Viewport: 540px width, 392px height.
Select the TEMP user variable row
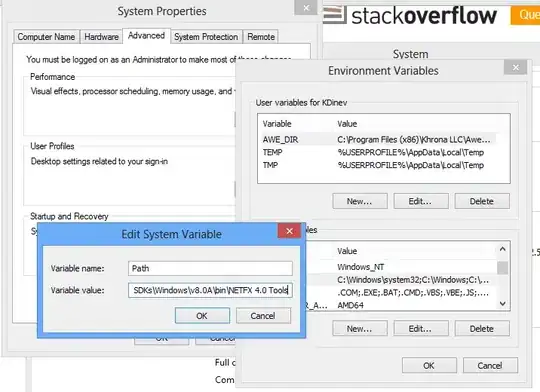(x=378, y=152)
